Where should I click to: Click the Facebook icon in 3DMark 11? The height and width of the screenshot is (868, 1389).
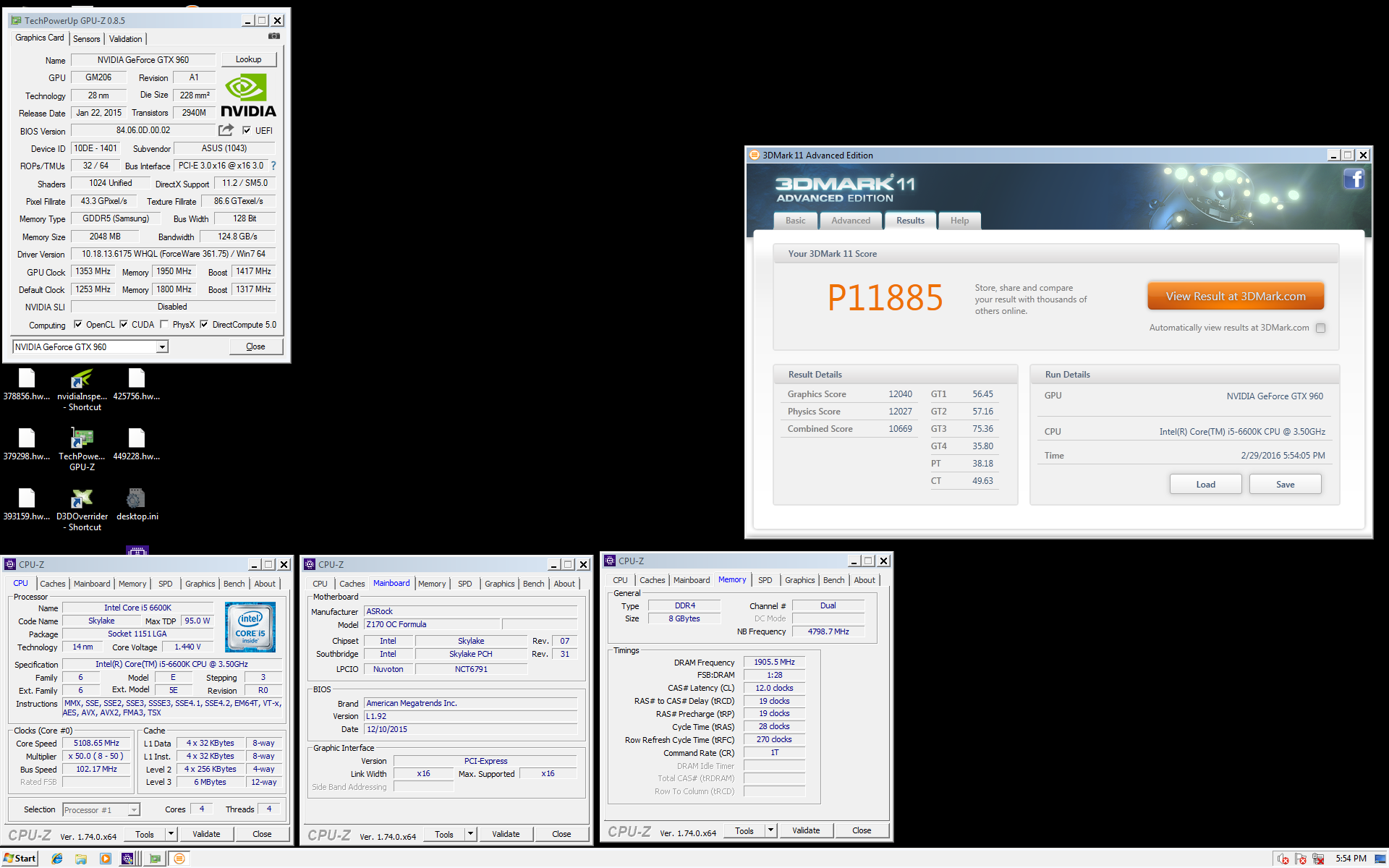1354,179
